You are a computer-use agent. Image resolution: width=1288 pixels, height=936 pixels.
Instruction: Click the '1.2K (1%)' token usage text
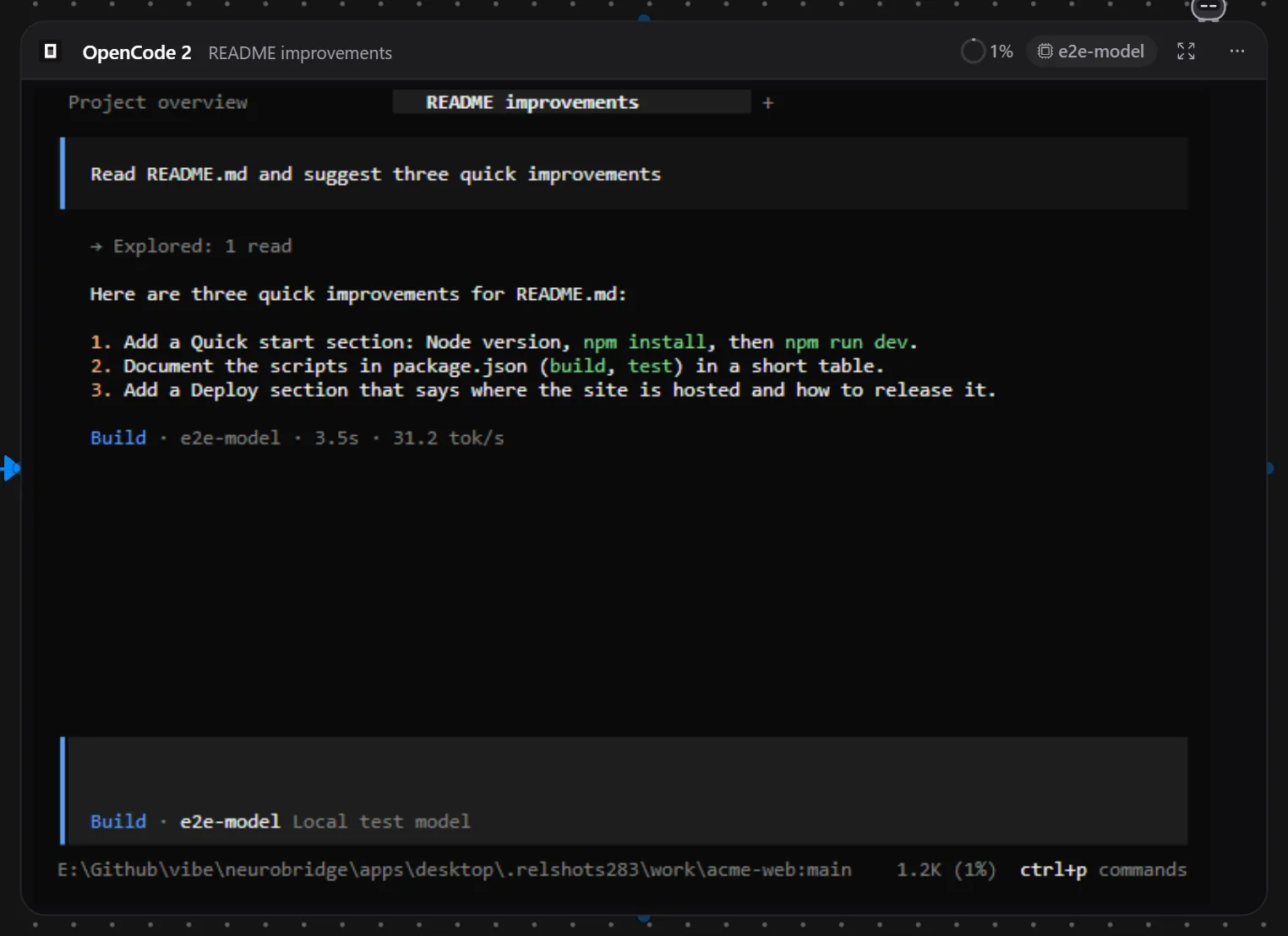pyautogui.click(x=946, y=869)
